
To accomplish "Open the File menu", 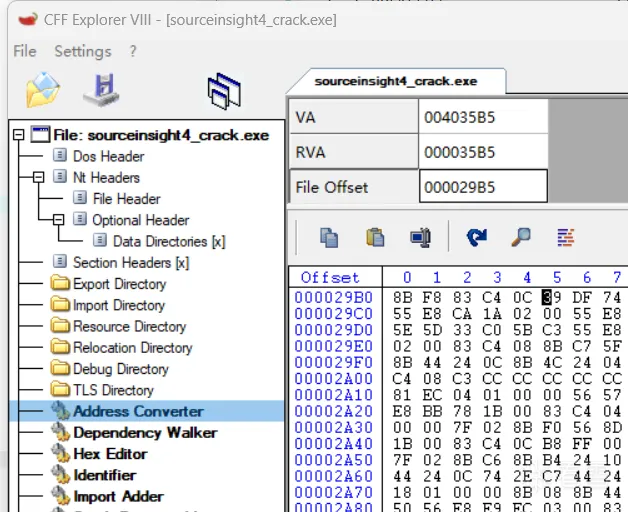I will coord(25,51).
